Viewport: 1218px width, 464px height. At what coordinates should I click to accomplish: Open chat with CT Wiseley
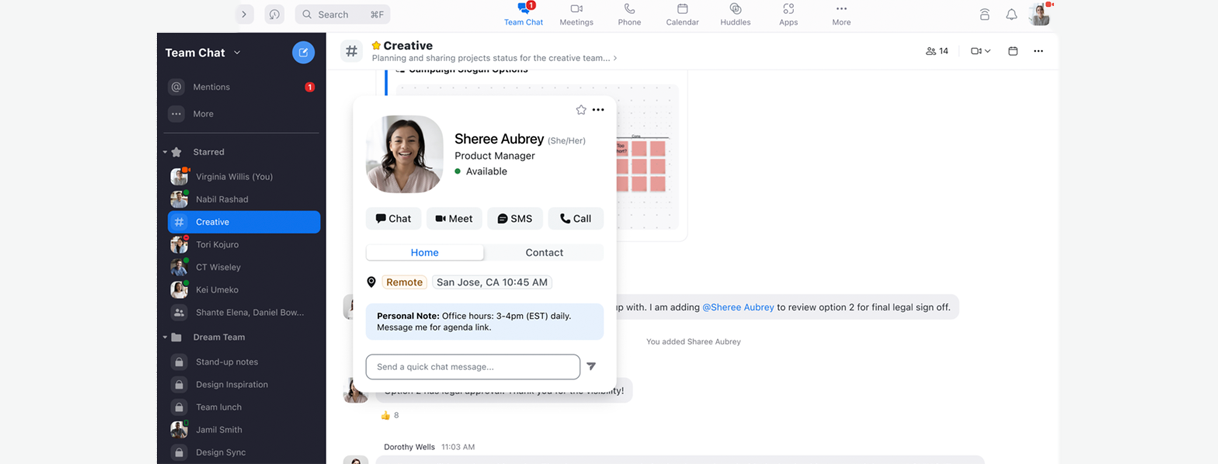tap(244, 267)
